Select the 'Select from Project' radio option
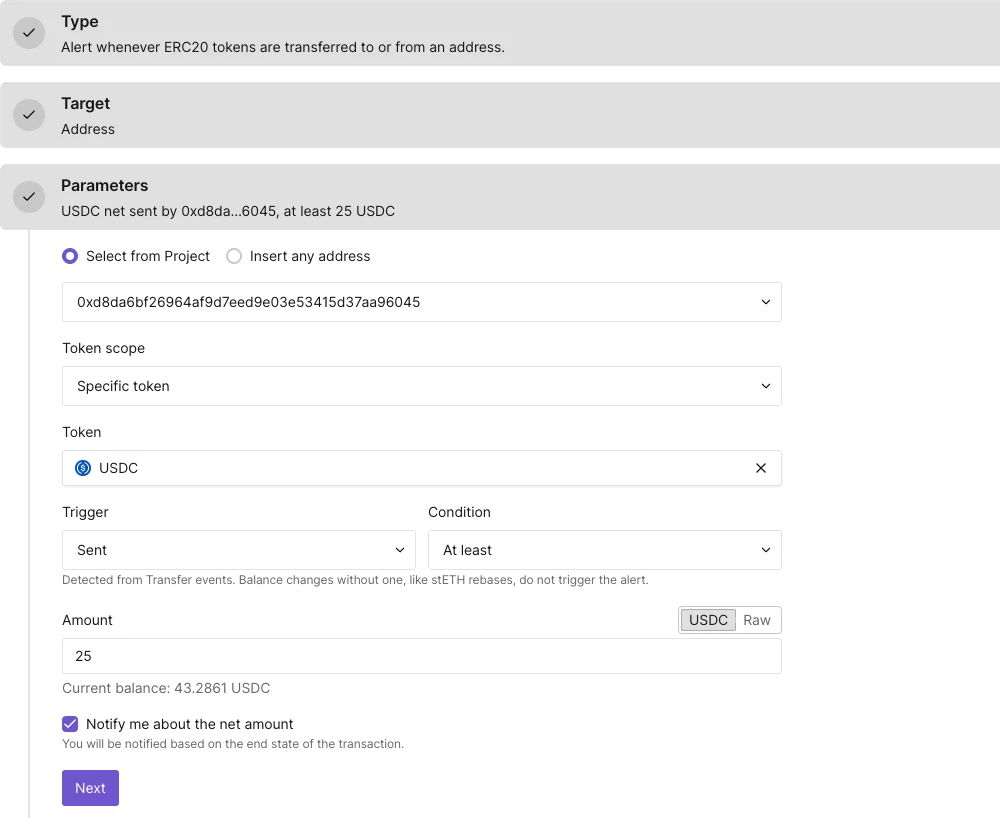Viewport: 1000px width, 818px height. [70, 256]
